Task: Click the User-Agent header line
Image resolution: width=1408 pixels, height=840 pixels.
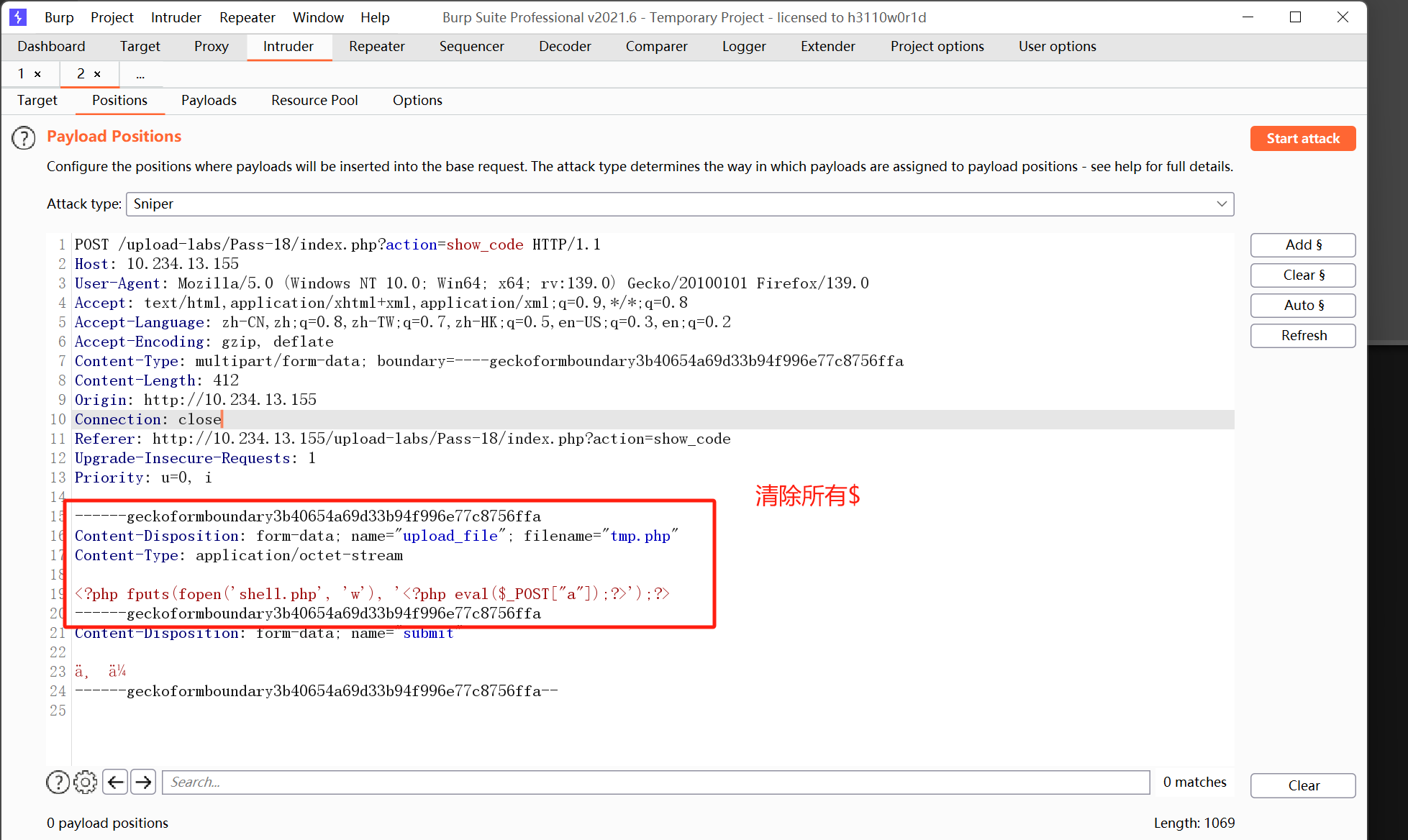Action: [472, 283]
